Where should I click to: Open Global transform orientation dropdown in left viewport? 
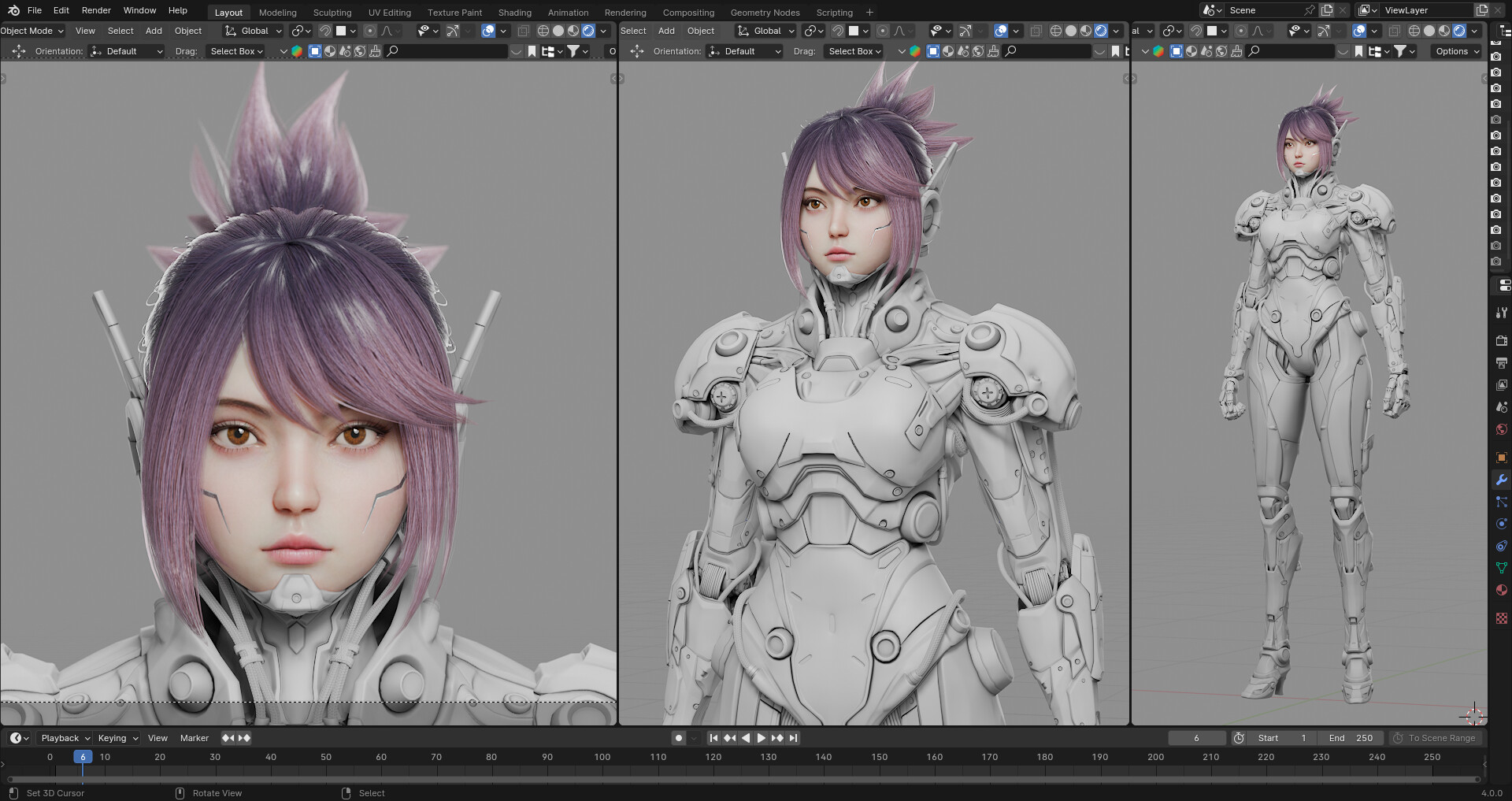click(254, 31)
